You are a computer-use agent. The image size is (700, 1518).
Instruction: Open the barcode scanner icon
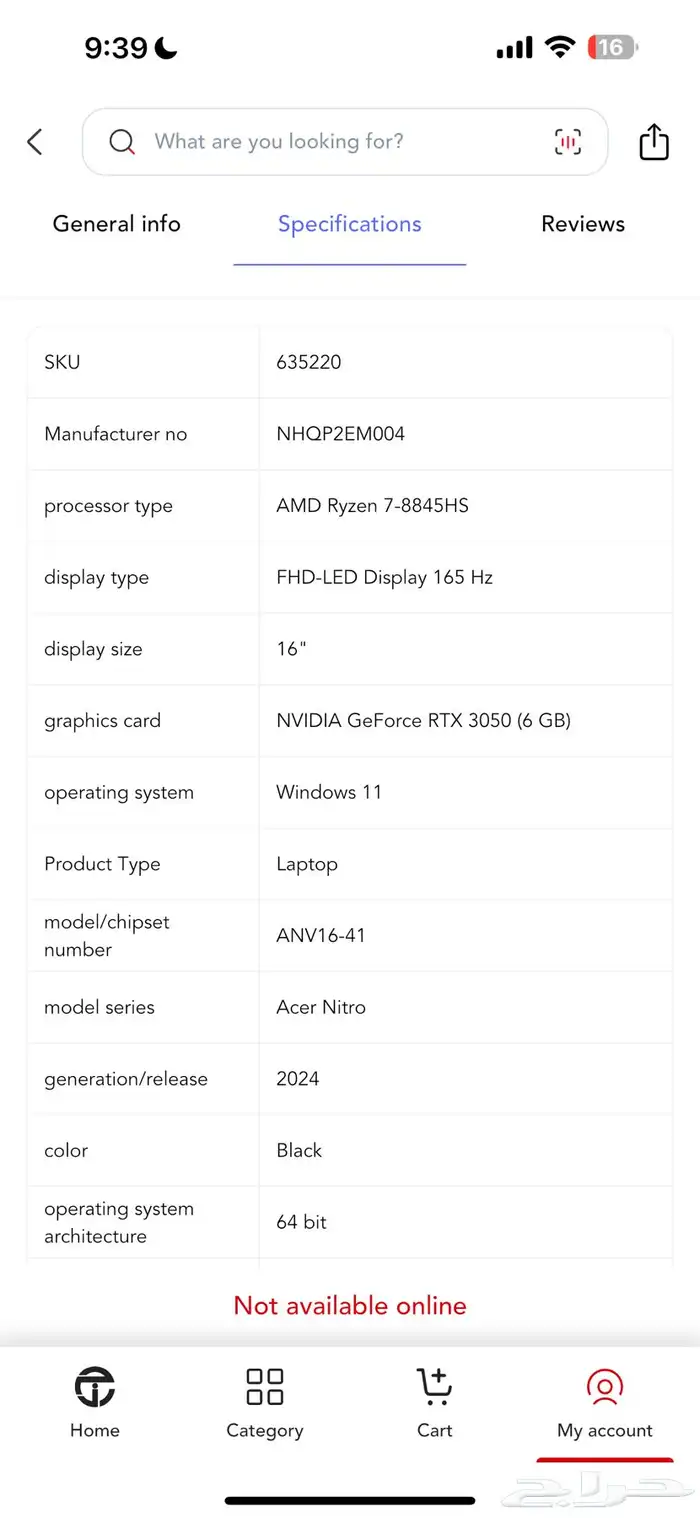pos(567,142)
